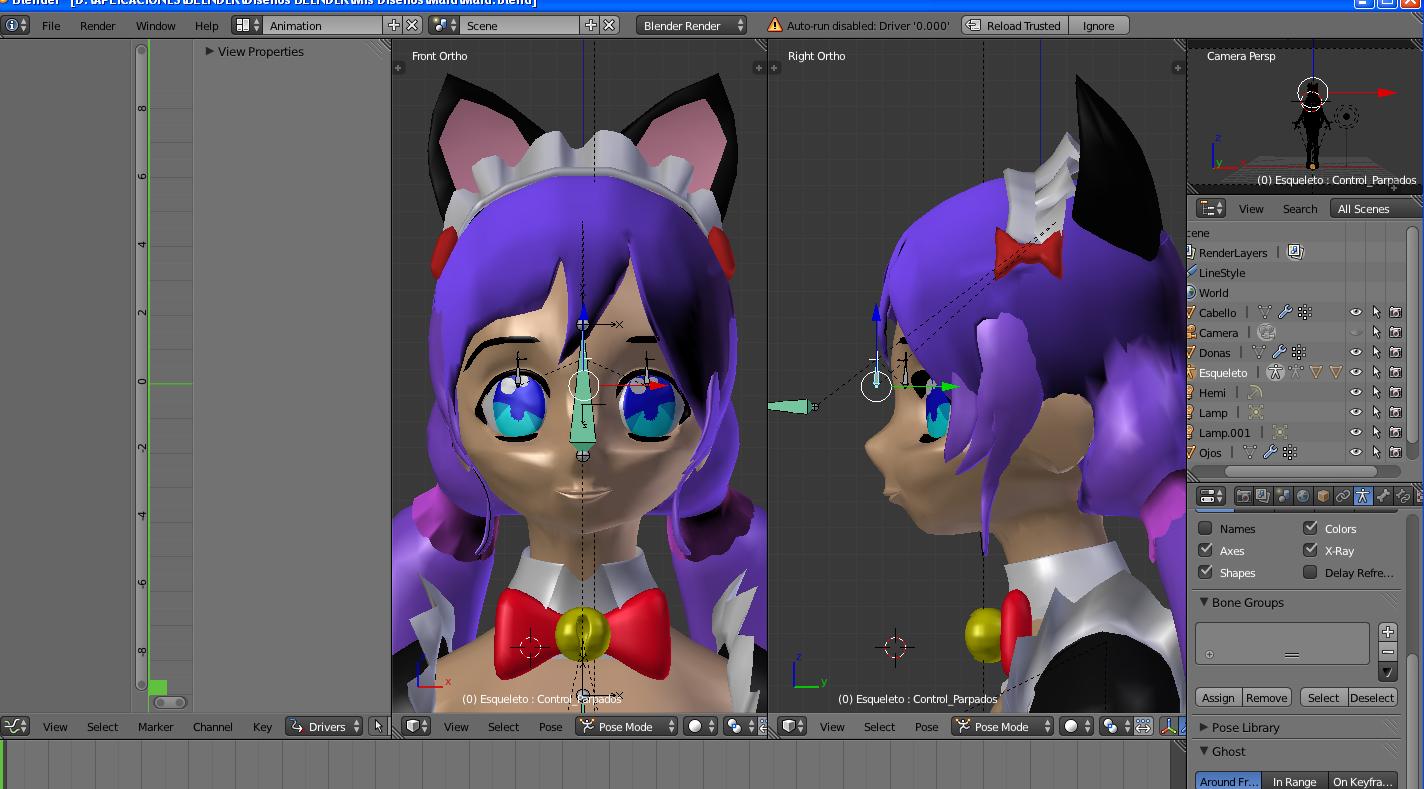Enable Delay Refresh checkbox
1424x789 pixels.
[1310, 572]
